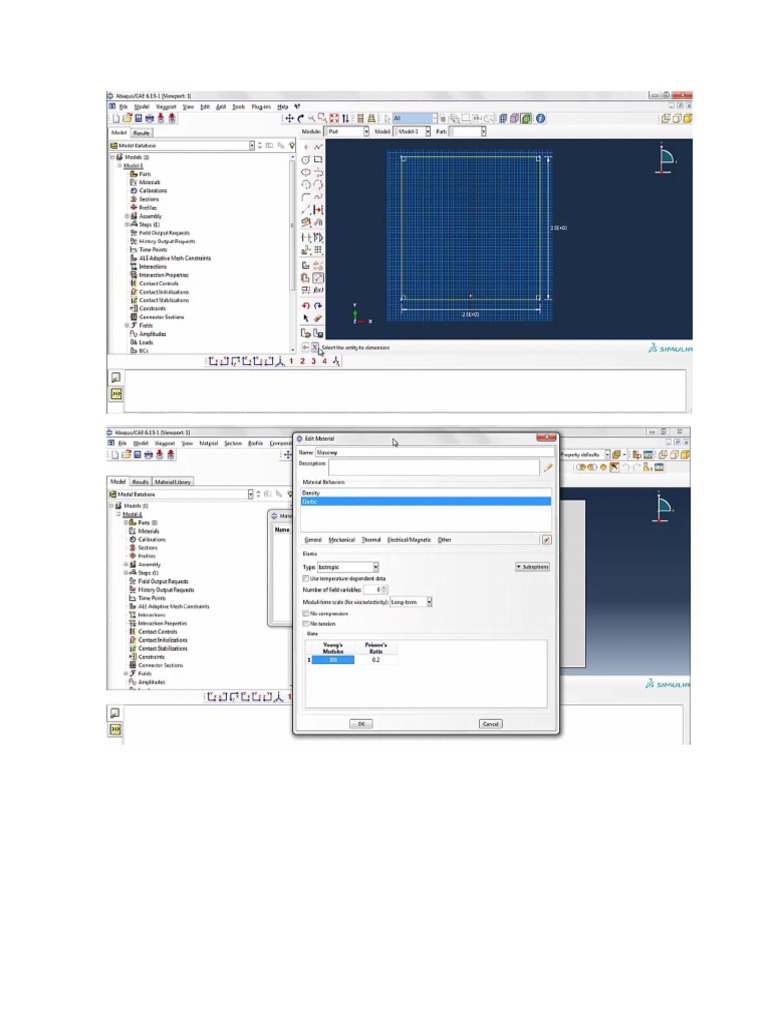Open the Section menu in lower window

pos(233,443)
